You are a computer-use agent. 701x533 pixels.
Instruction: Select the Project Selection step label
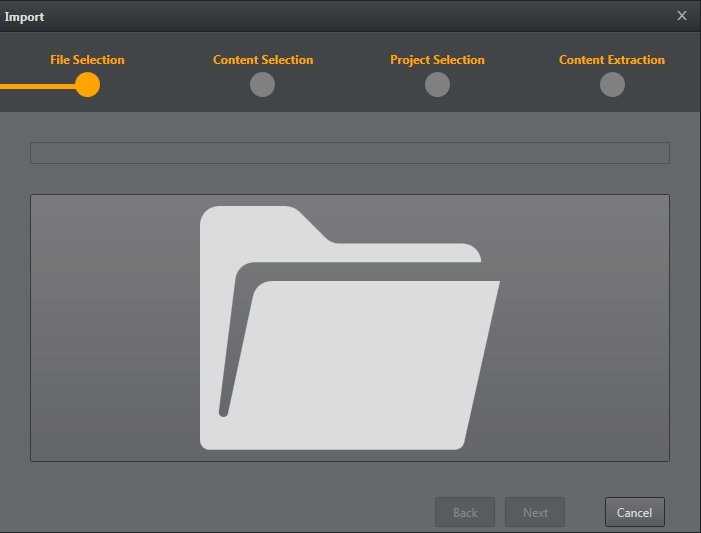[x=437, y=60]
